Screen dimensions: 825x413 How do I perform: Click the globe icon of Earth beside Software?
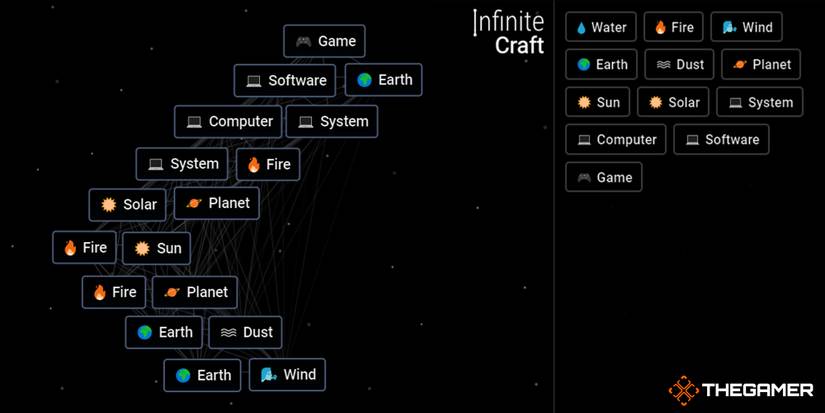(364, 80)
